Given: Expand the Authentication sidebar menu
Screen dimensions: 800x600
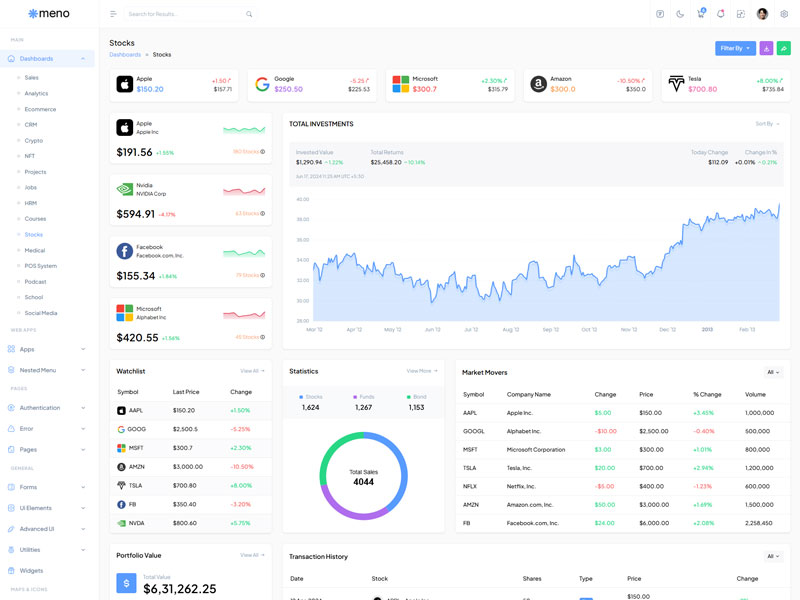Looking at the screenshot, I should coord(40,407).
